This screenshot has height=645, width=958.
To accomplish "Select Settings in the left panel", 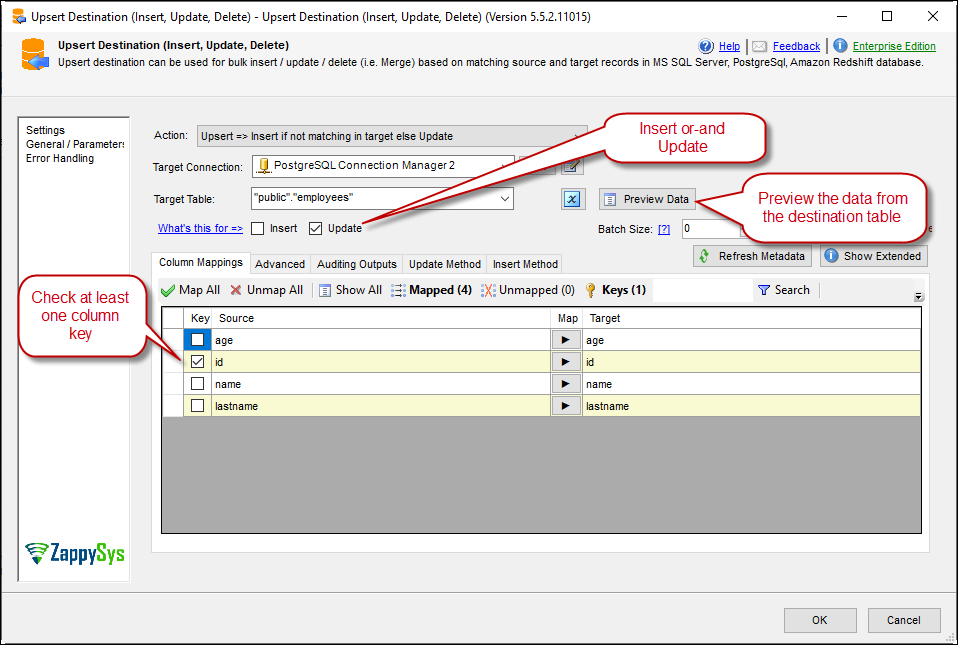I will pyautogui.click(x=45, y=130).
